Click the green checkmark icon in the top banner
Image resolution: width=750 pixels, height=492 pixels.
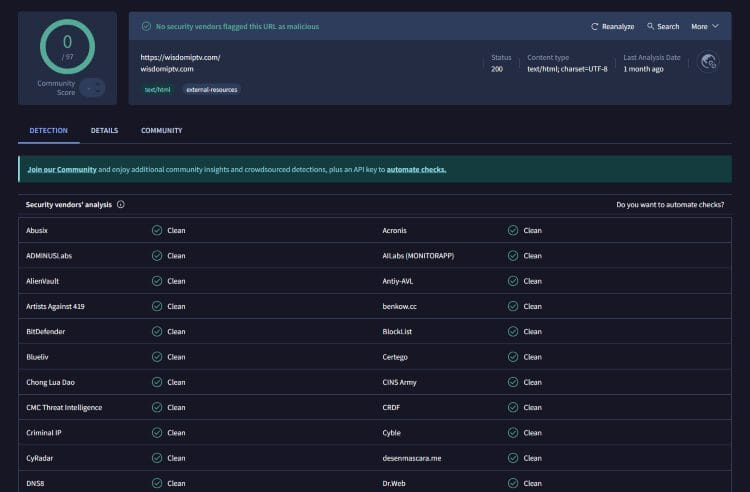tap(146, 27)
